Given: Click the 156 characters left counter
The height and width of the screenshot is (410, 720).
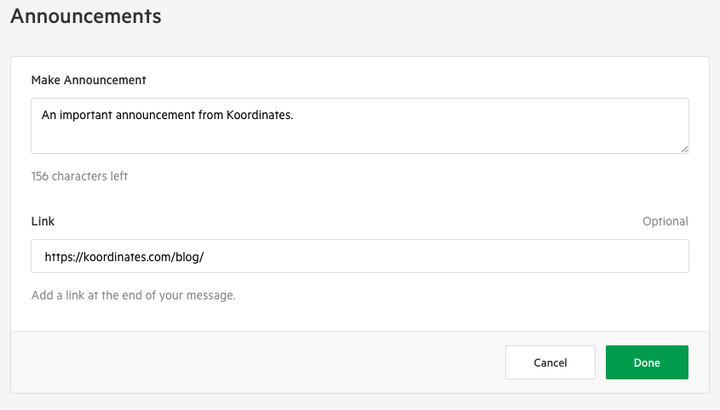Looking at the screenshot, I should point(79,177).
